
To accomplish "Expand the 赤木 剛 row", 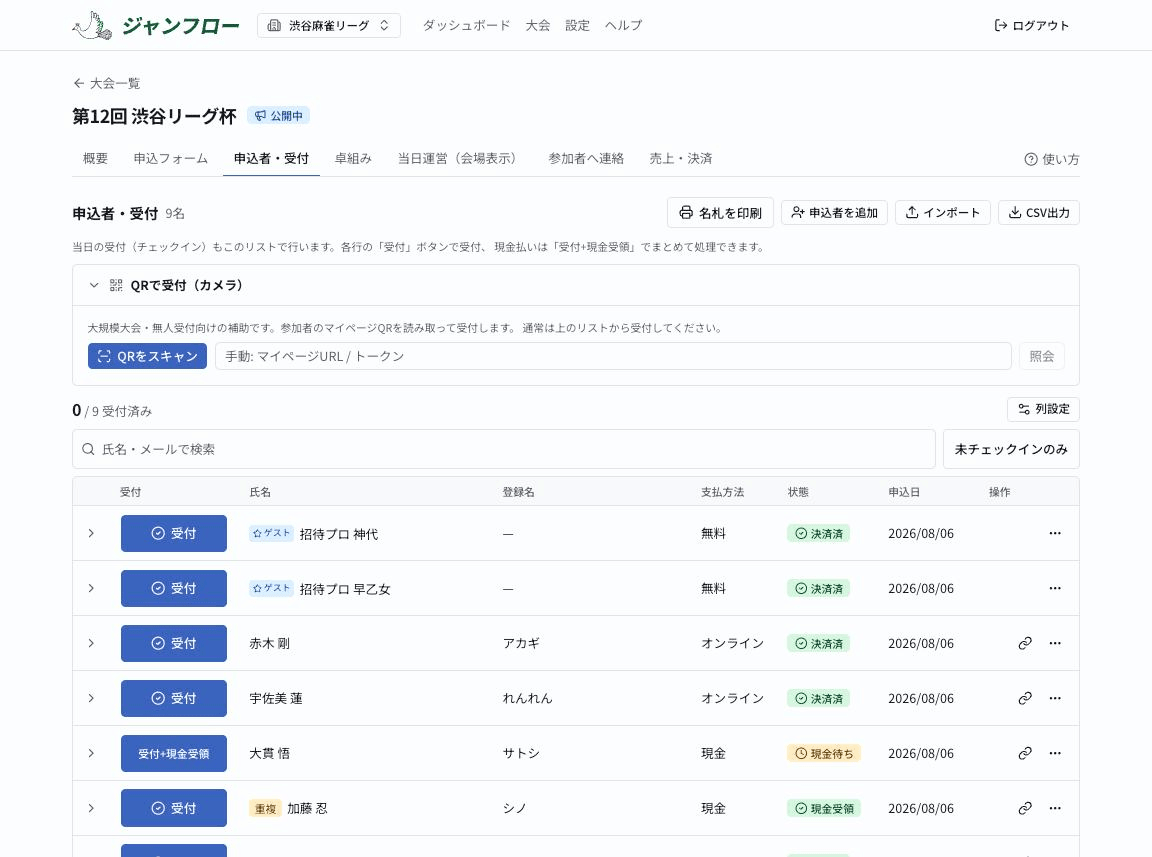I will coord(91,643).
